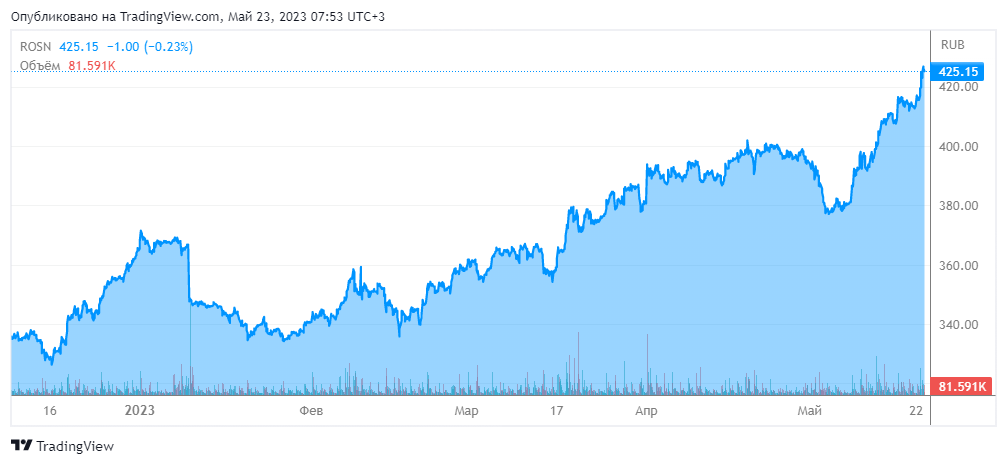The width and height of the screenshot is (1007, 465).
Task: Click the 425.15 price in the legend
Action: point(79,47)
